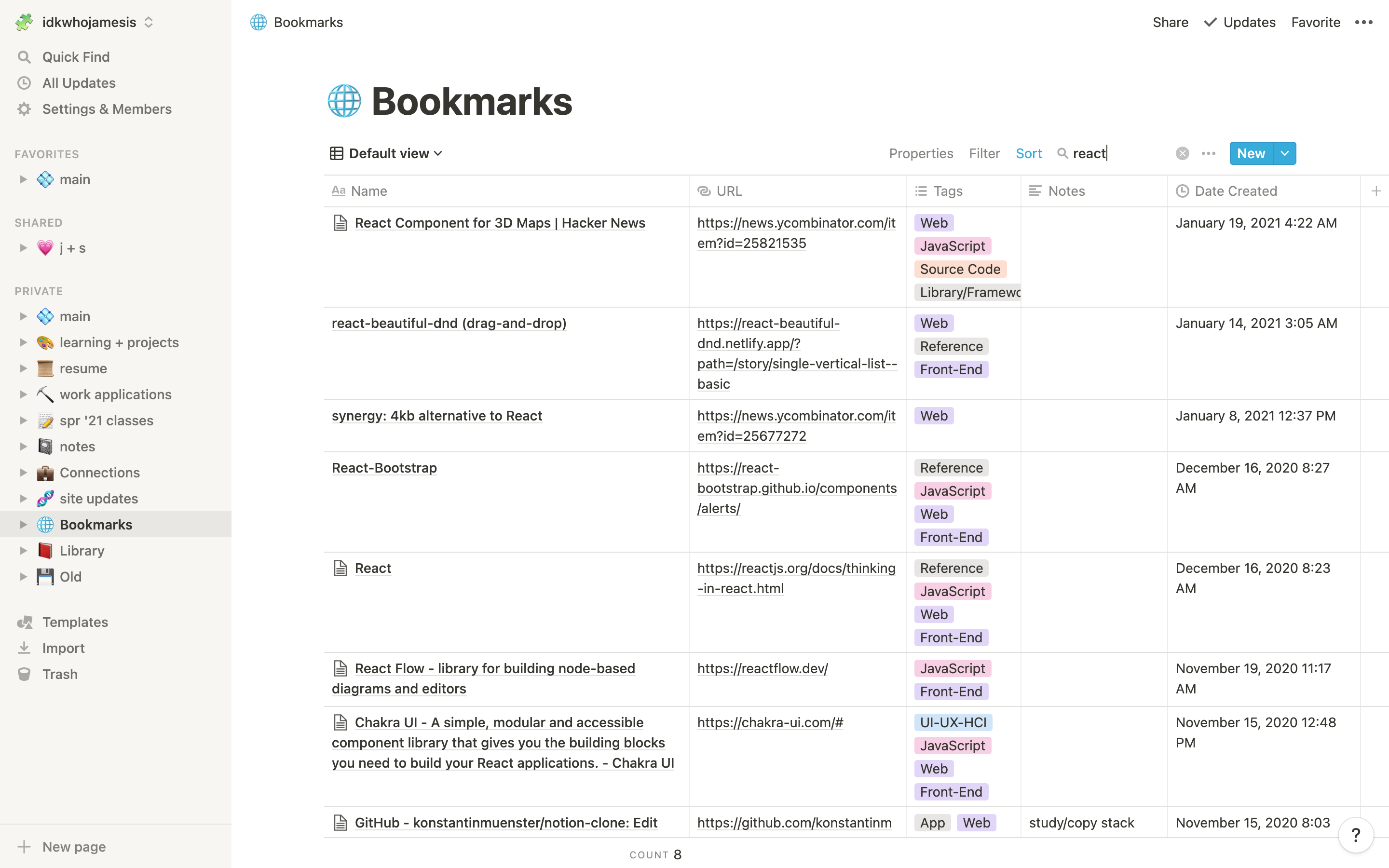The width and height of the screenshot is (1389, 868).
Task: Expand the j + s shared page
Action: [23, 248]
